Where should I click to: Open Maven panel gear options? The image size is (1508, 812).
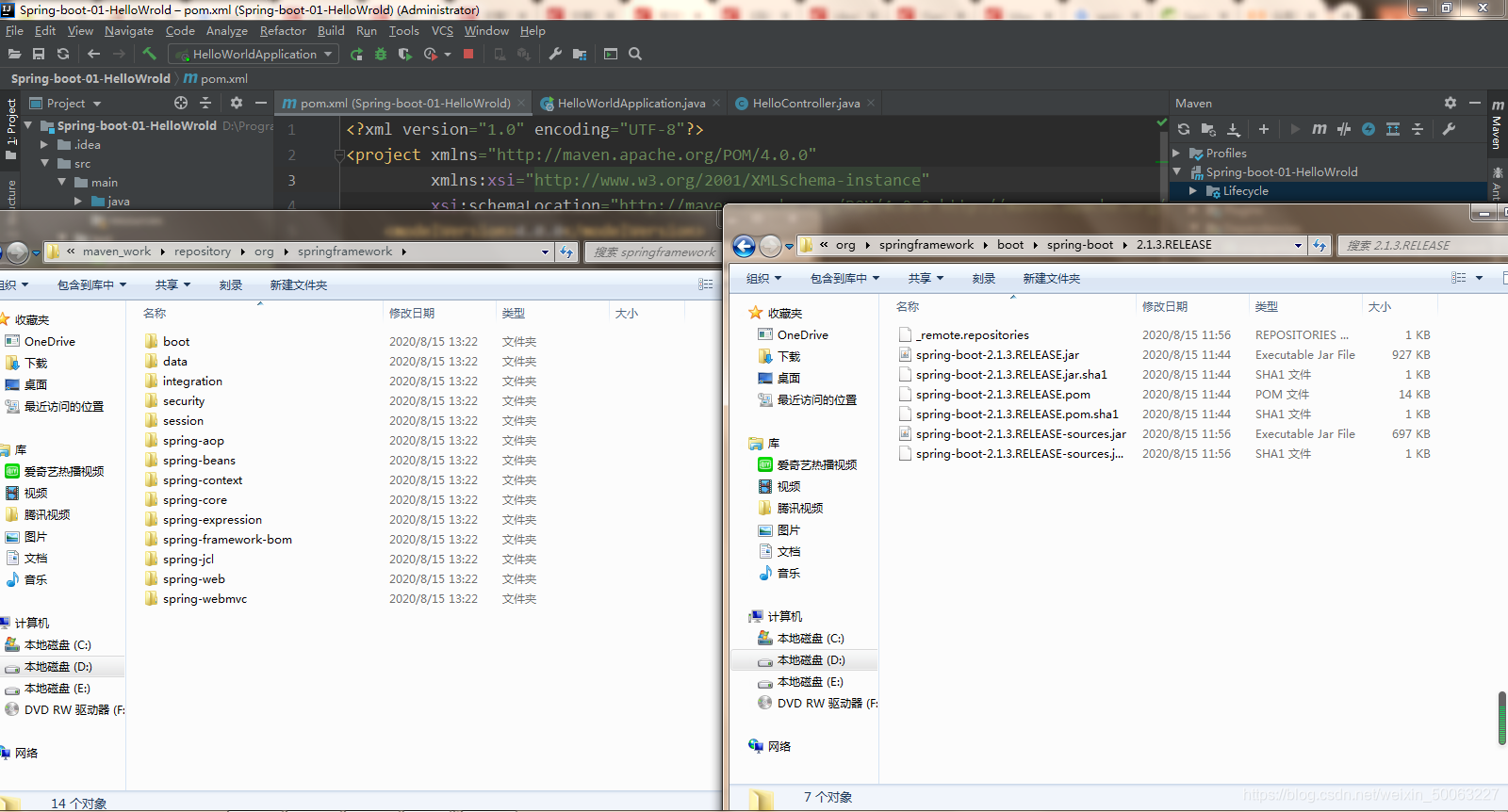click(x=1451, y=103)
